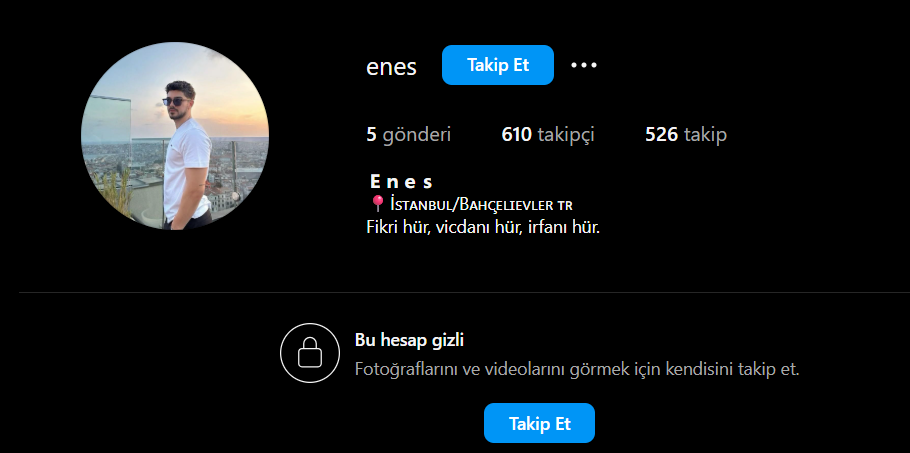Click the number 610 in follower stats
This screenshot has width=910, height=453.
pyautogui.click(x=517, y=135)
